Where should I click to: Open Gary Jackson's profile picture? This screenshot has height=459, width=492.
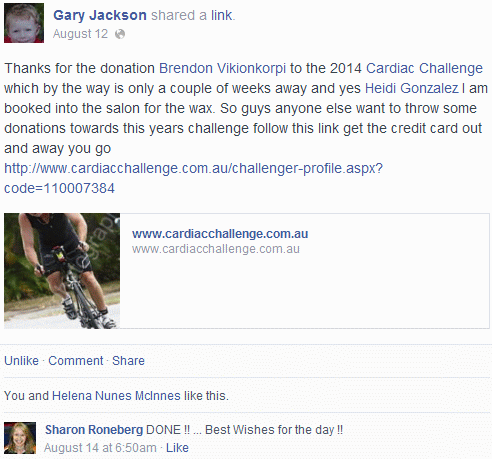point(24,23)
